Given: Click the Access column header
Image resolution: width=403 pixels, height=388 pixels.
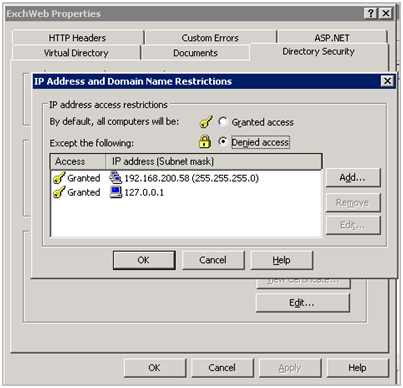Looking at the screenshot, I should click(x=78, y=162).
